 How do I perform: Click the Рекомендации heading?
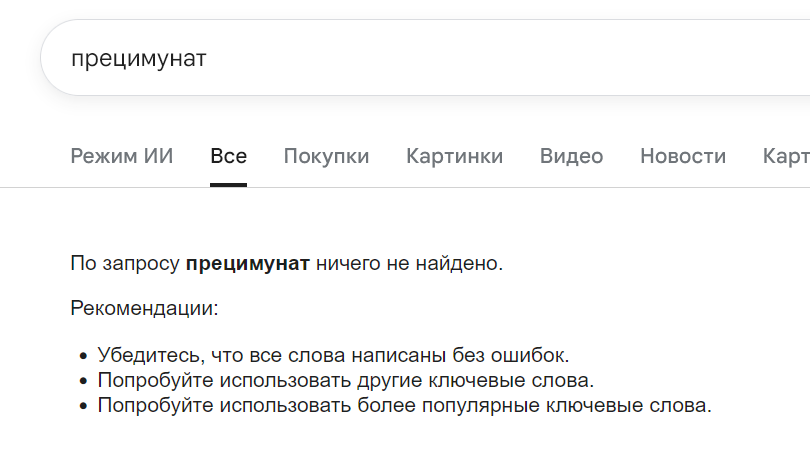pyautogui.click(x=145, y=309)
